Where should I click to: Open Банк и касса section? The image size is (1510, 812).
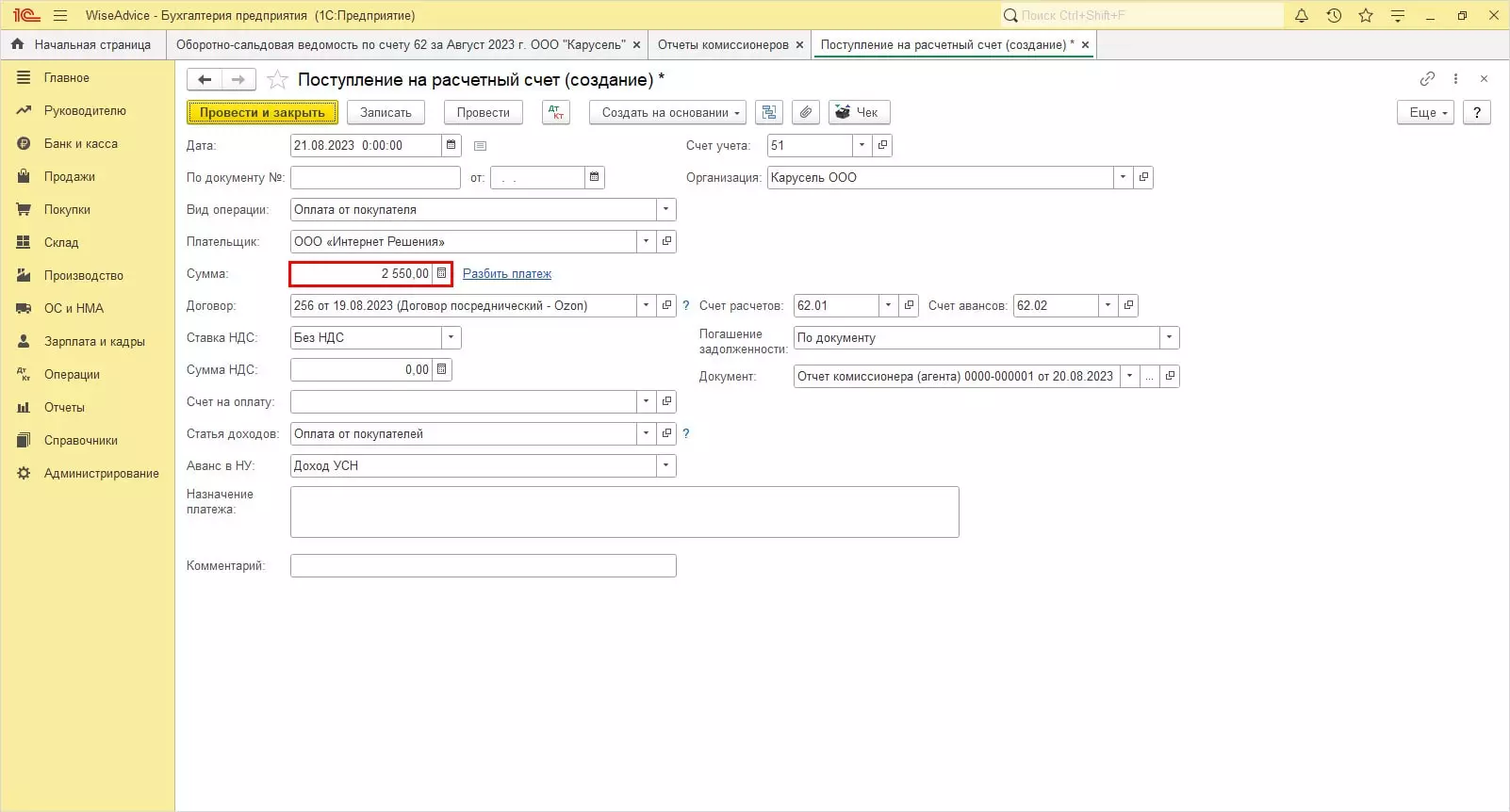[x=81, y=143]
